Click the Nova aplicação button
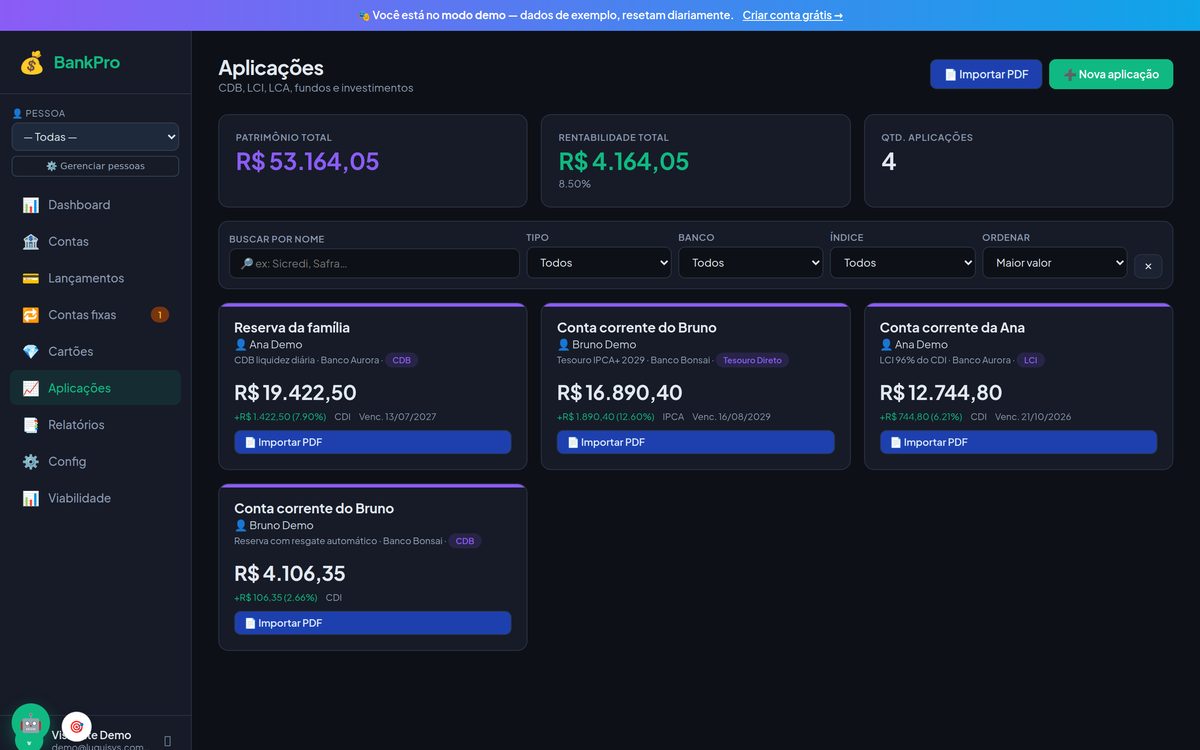1200x750 pixels. [x=1111, y=74]
